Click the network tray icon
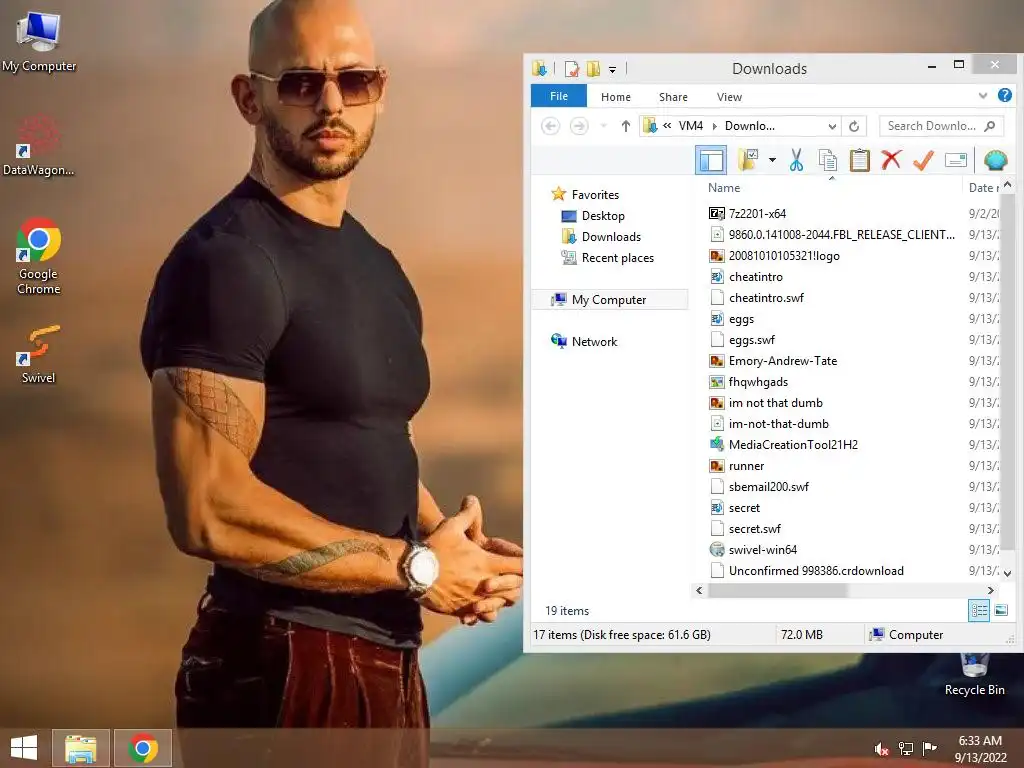 tap(905, 749)
